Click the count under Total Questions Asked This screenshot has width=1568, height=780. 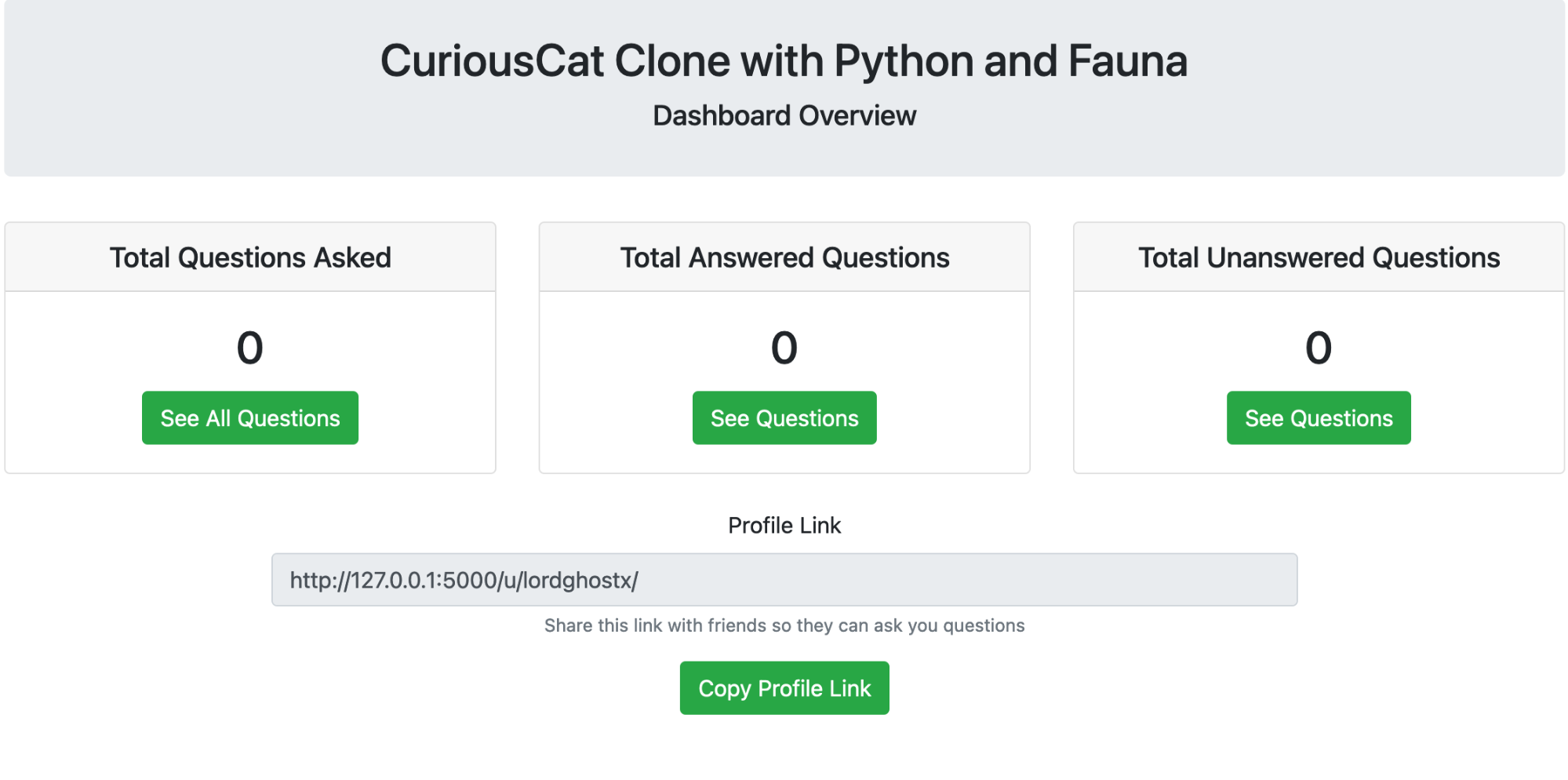click(249, 348)
